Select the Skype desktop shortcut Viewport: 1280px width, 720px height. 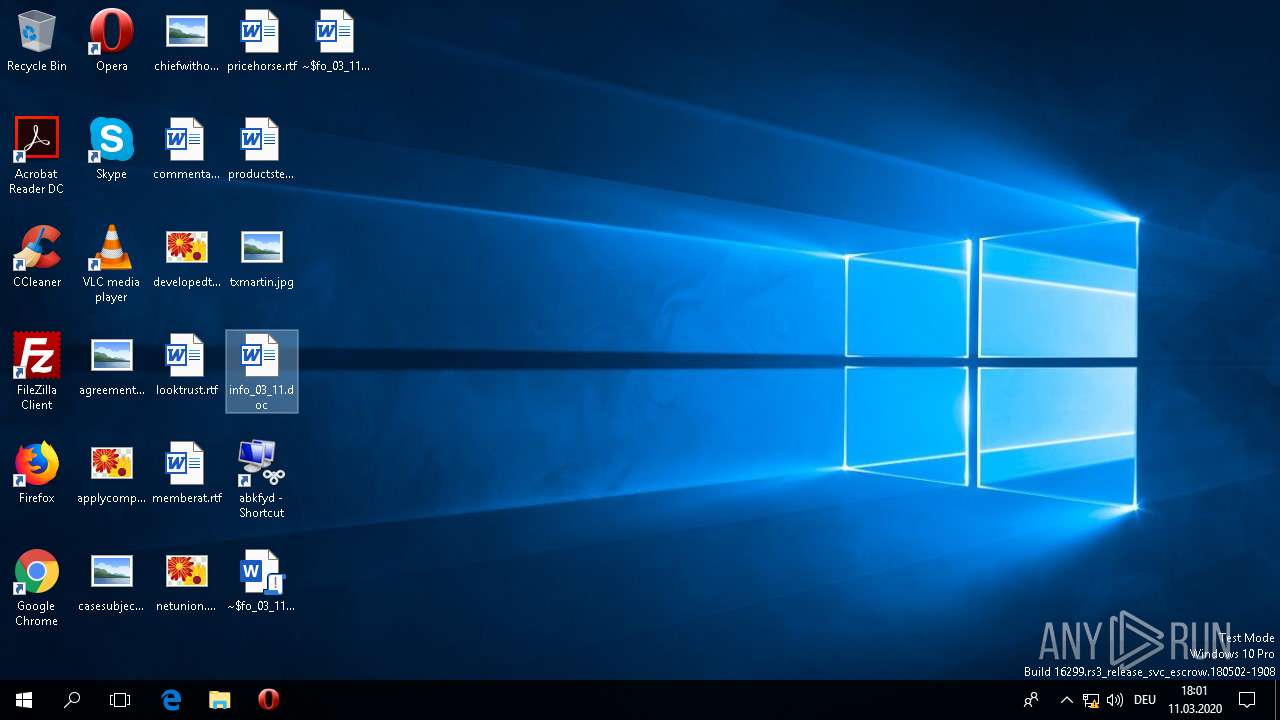pyautogui.click(x=111, y=148)
